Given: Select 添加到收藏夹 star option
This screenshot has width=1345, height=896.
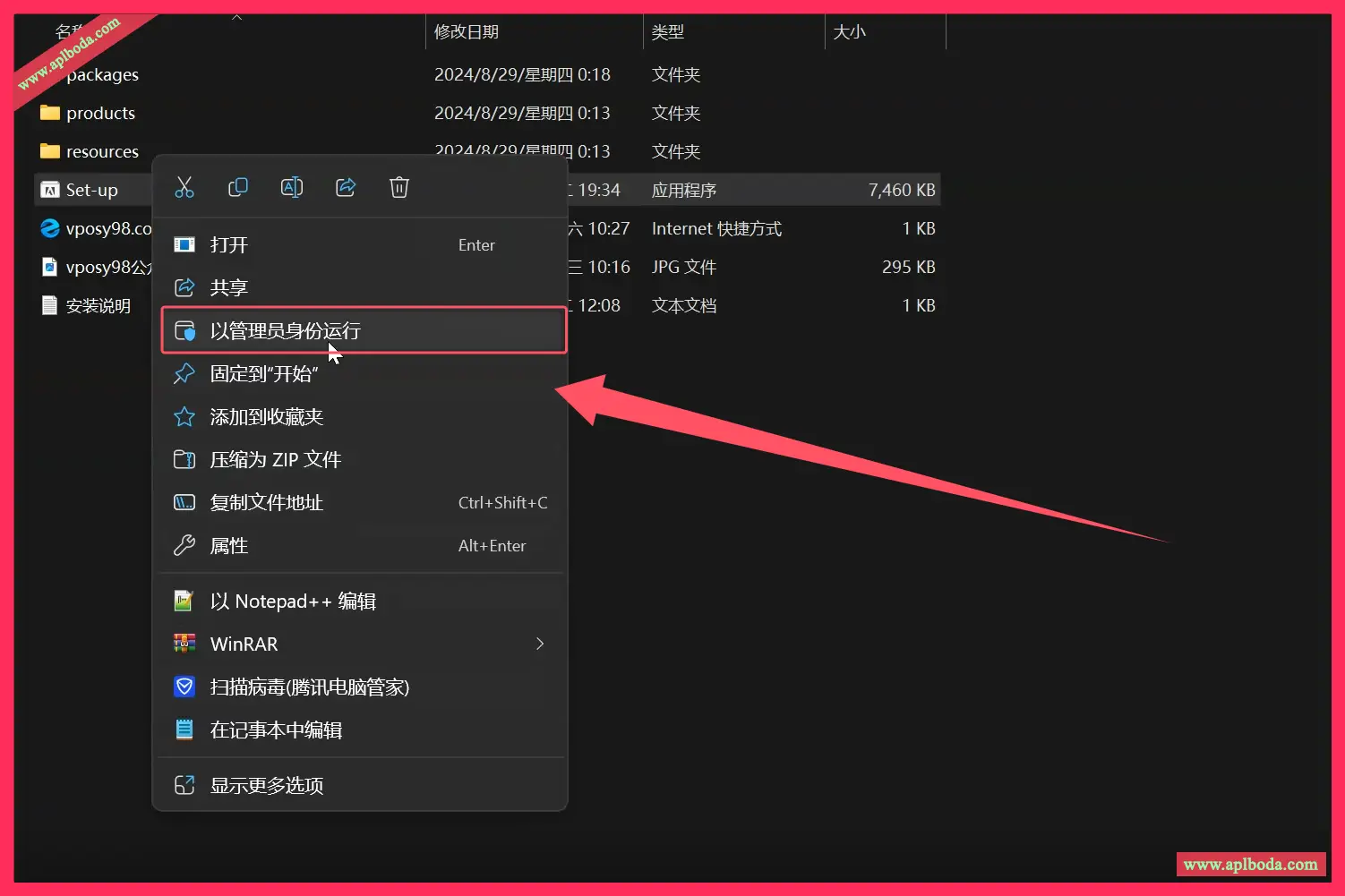Looking at the screenshot, I should [x=266, y=416].
